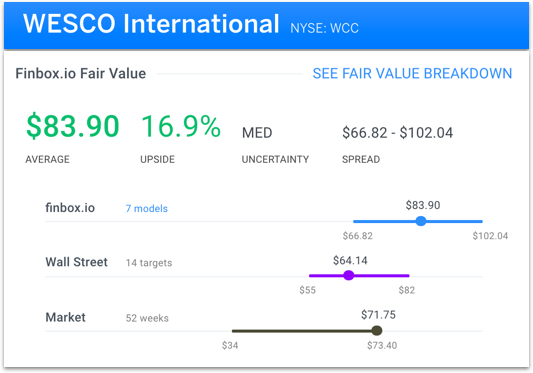Click the Market row label
Viewport: 533px width, 373px height.
[66, 317]
